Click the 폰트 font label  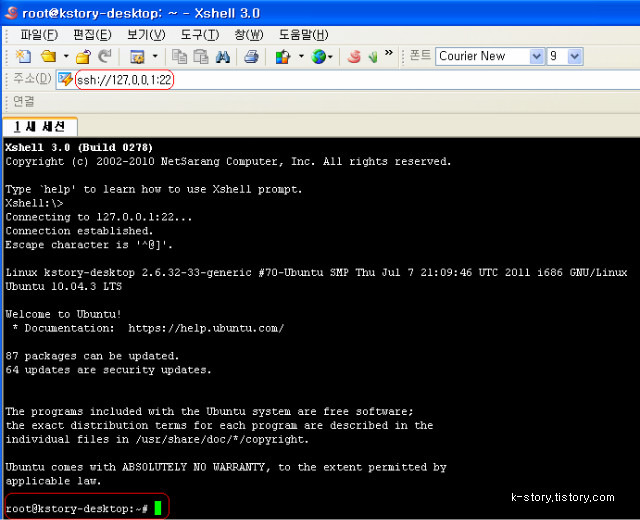pos(420,55)
